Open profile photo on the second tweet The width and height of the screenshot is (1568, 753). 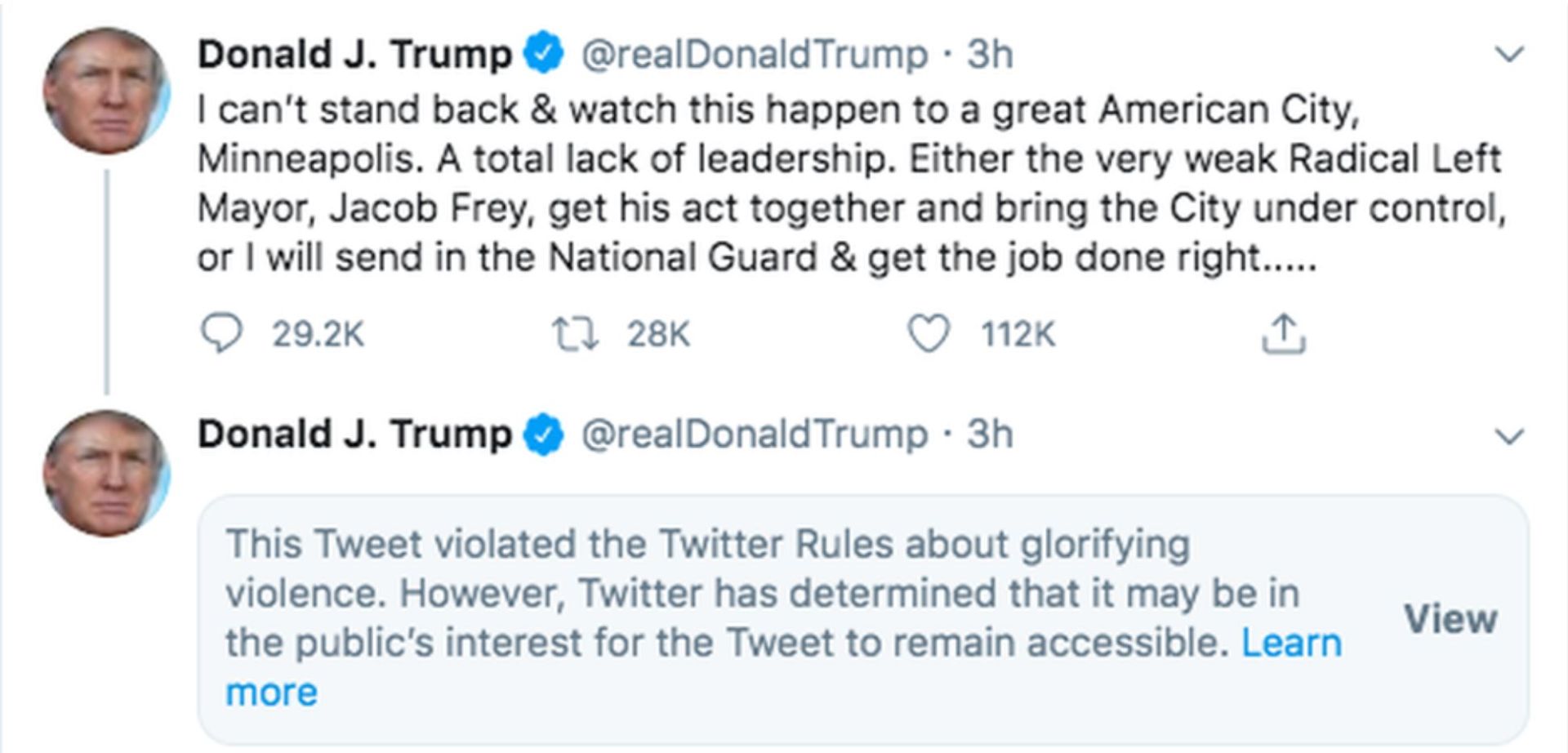(105, 472)
